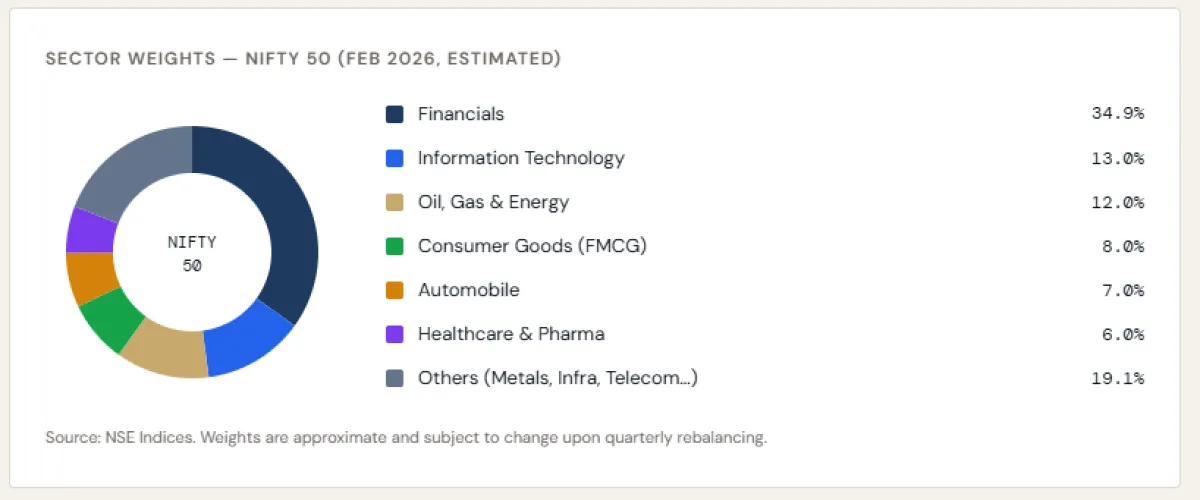Click the Healthcare & Pharma purple swatch
This screenshot has width=1200, height=500.
(x=395, y=334)
